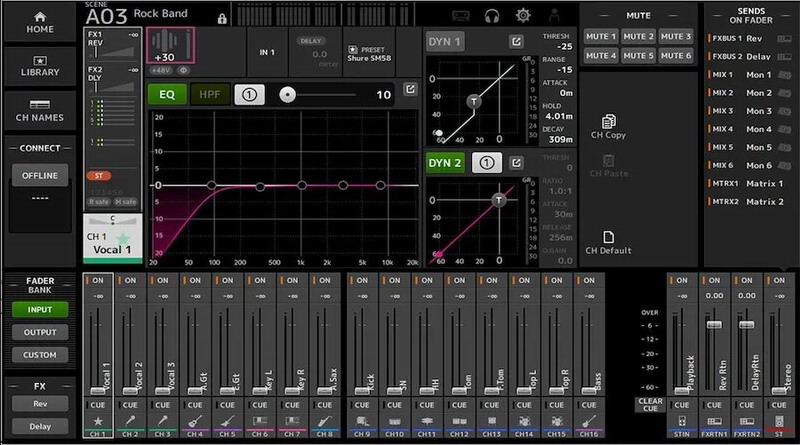Image resolution: width=800 pixels, height=445 pixels.
Task: Open the LIBRARY panel
Action: (40, 66)
